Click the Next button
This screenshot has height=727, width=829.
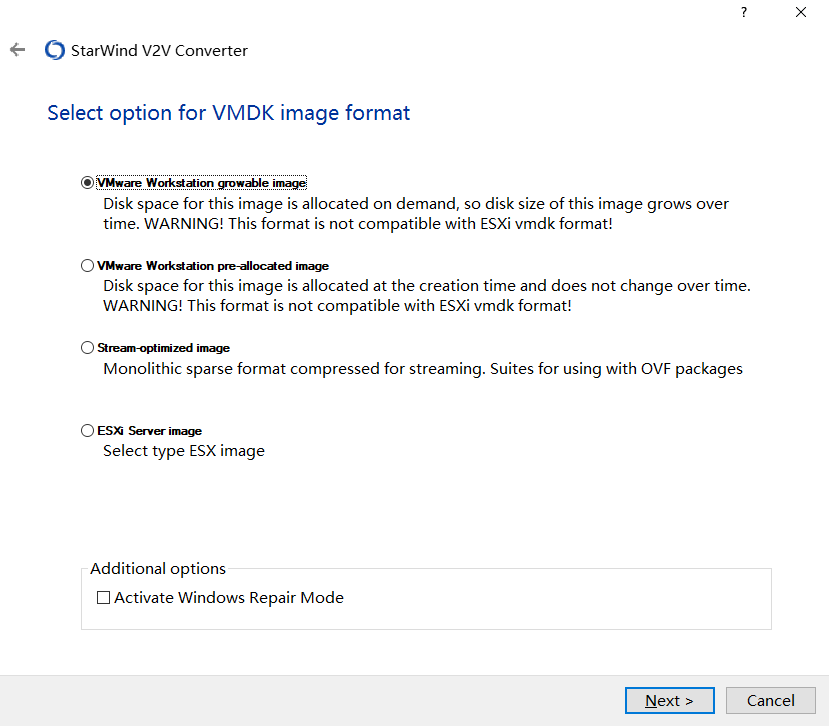(x=670, y=700)
